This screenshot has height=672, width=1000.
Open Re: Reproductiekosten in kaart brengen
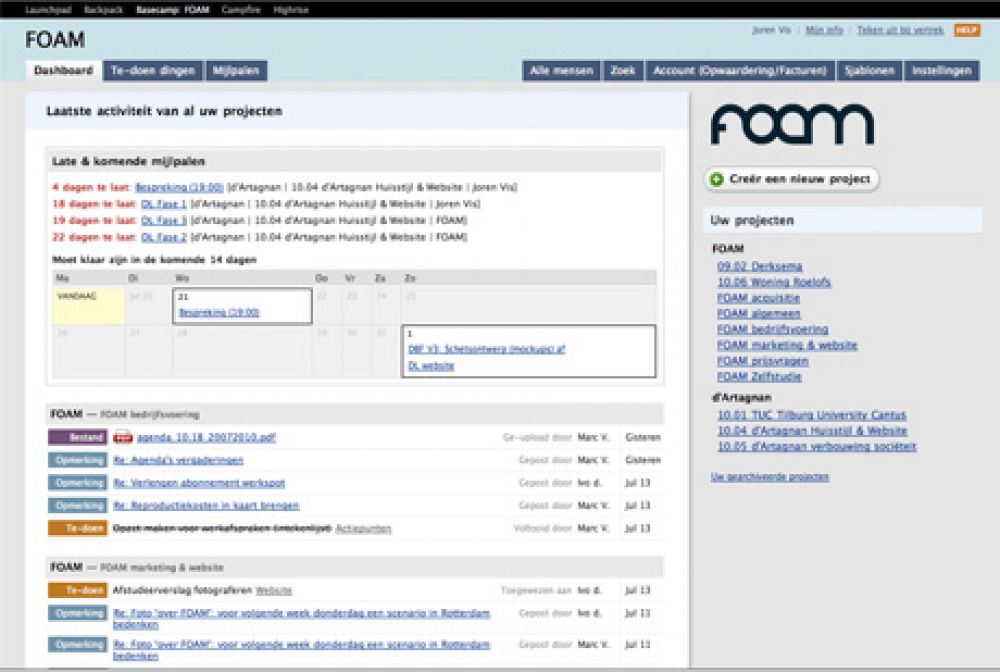click(x=206, y=505)
